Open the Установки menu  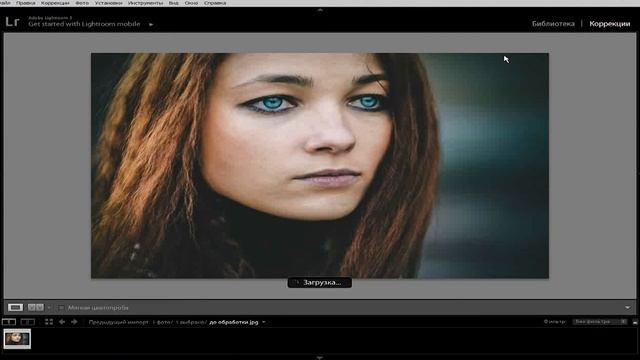[x=109, y=3]
